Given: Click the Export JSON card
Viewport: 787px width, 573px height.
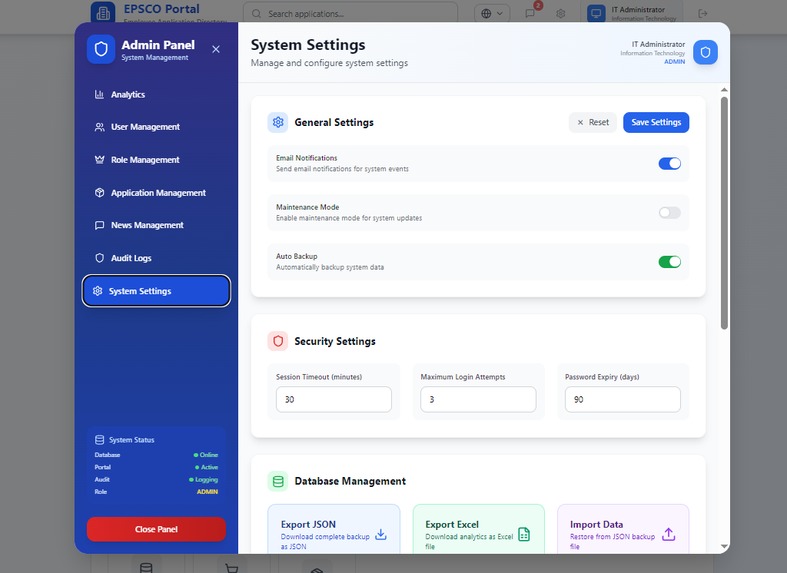Looking at the screenshot, I should pos(334,529).
